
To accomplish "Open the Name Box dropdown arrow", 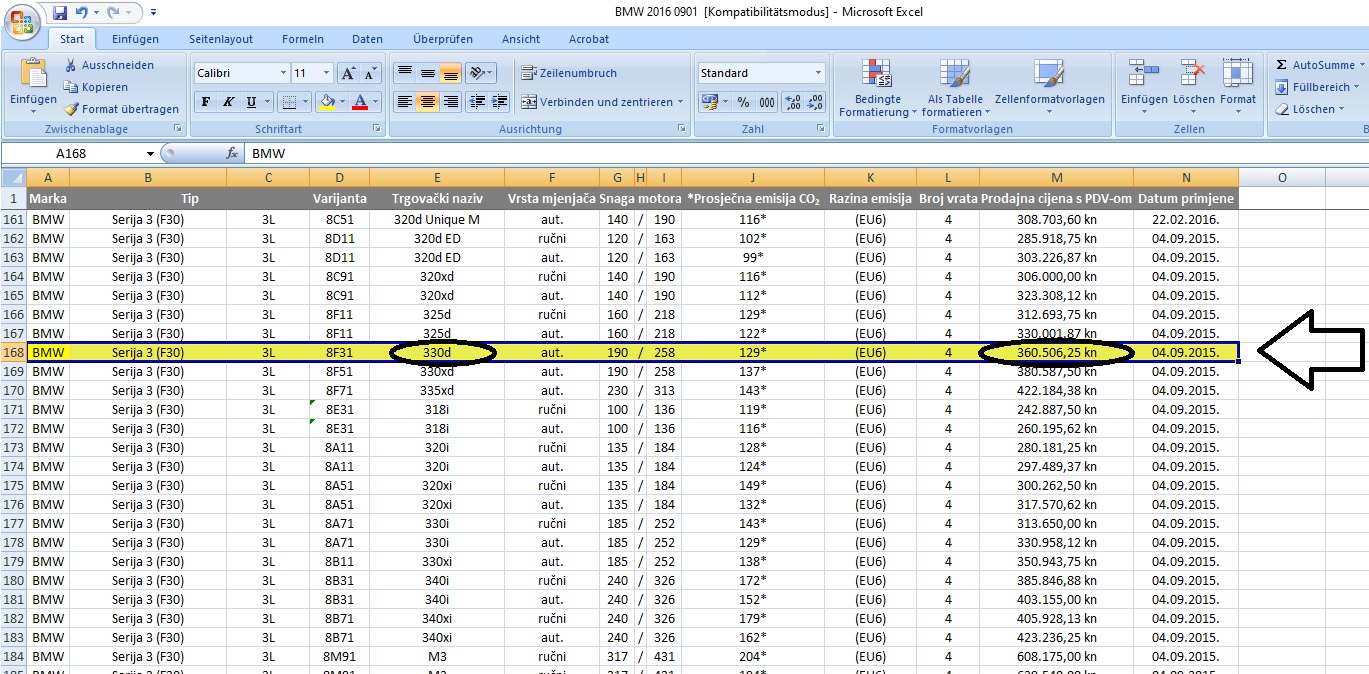I will click(x=151, y=153).
